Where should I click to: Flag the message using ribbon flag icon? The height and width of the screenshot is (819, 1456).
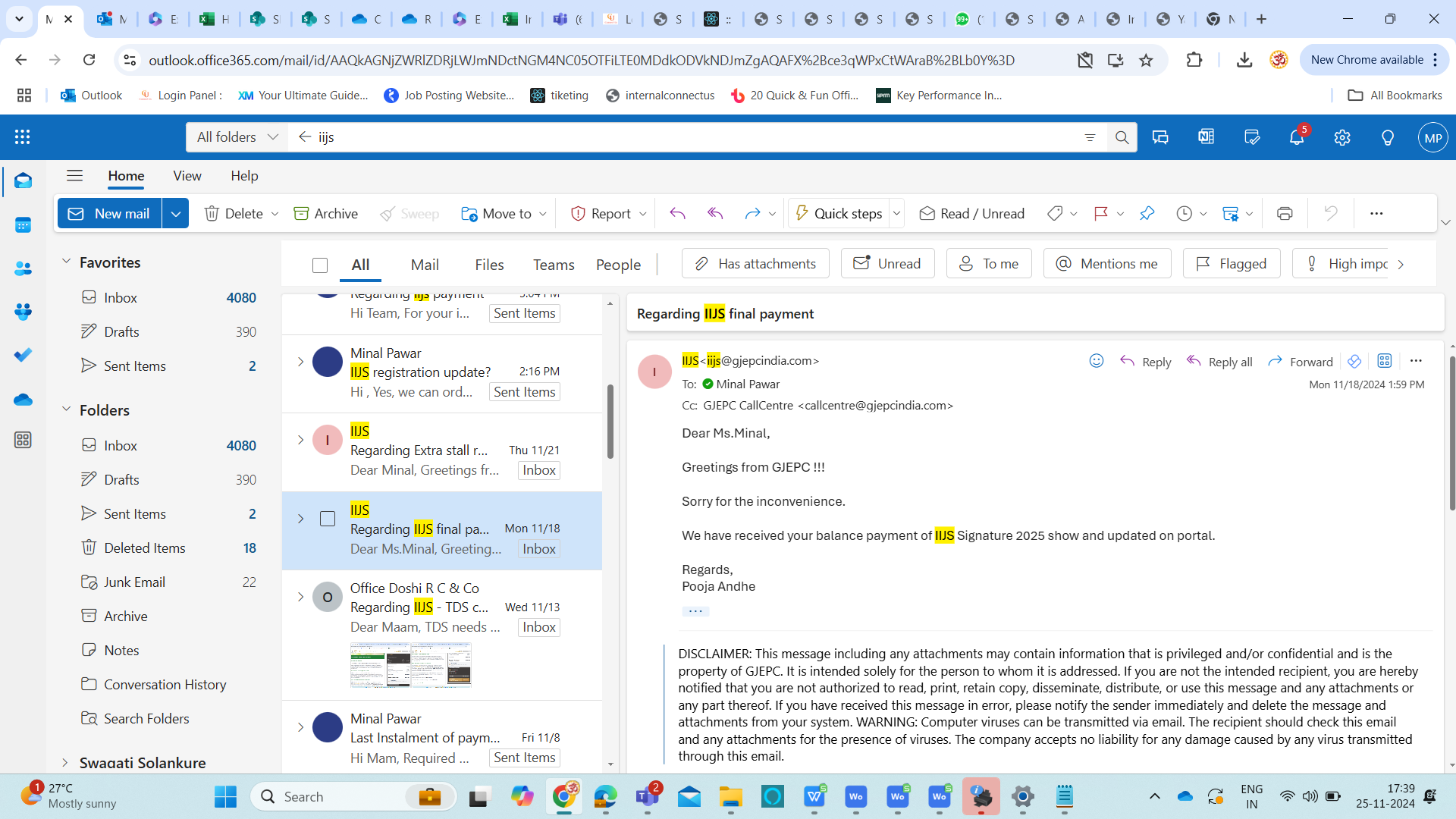1101,214
